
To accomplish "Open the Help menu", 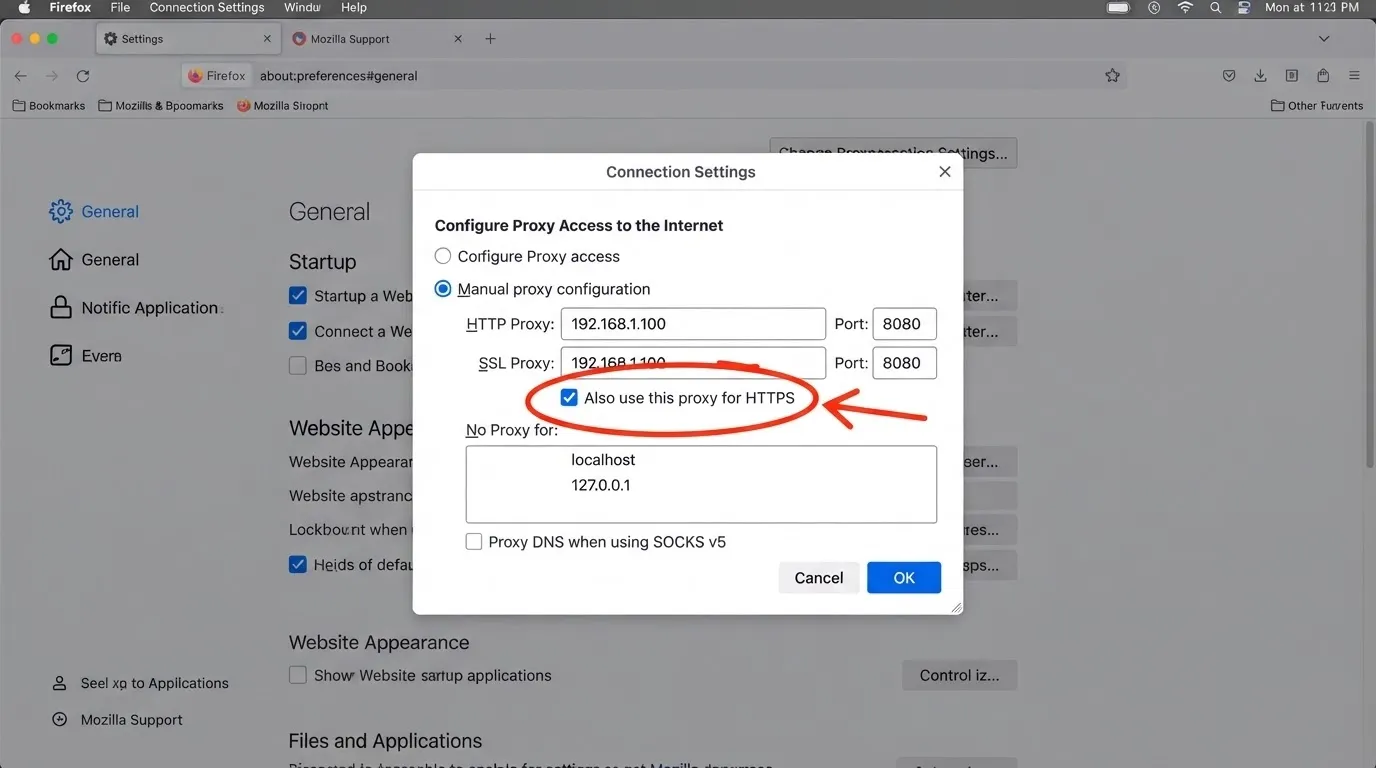I will point(354,8).
